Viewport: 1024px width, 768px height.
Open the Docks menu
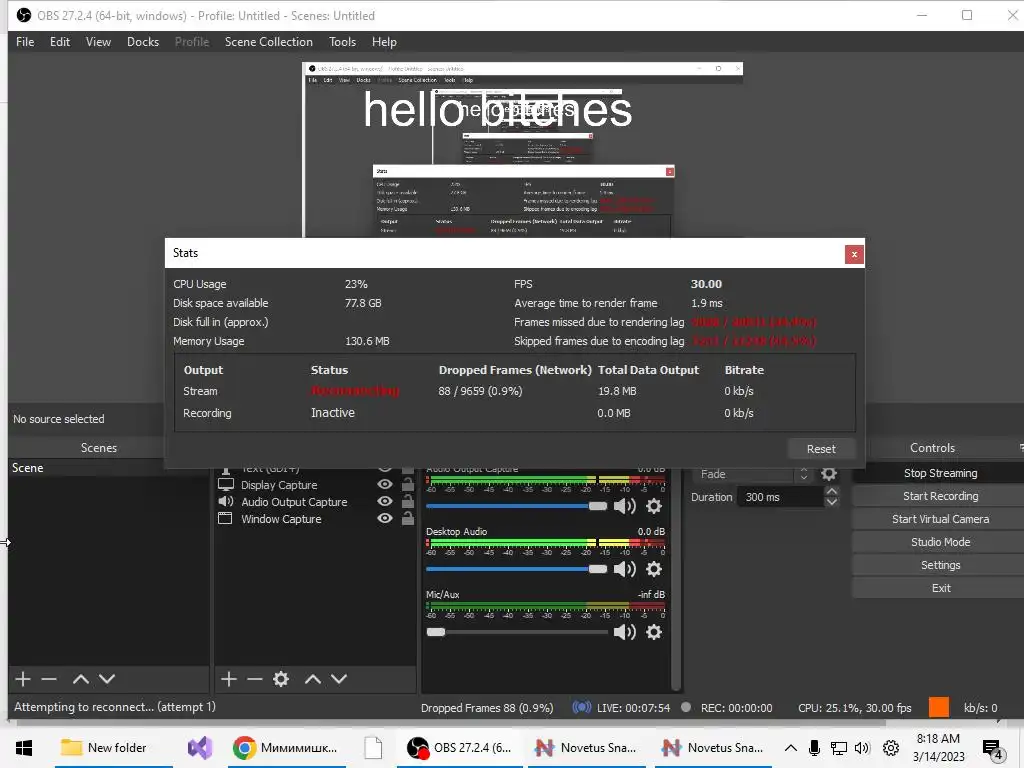[142, 42]
